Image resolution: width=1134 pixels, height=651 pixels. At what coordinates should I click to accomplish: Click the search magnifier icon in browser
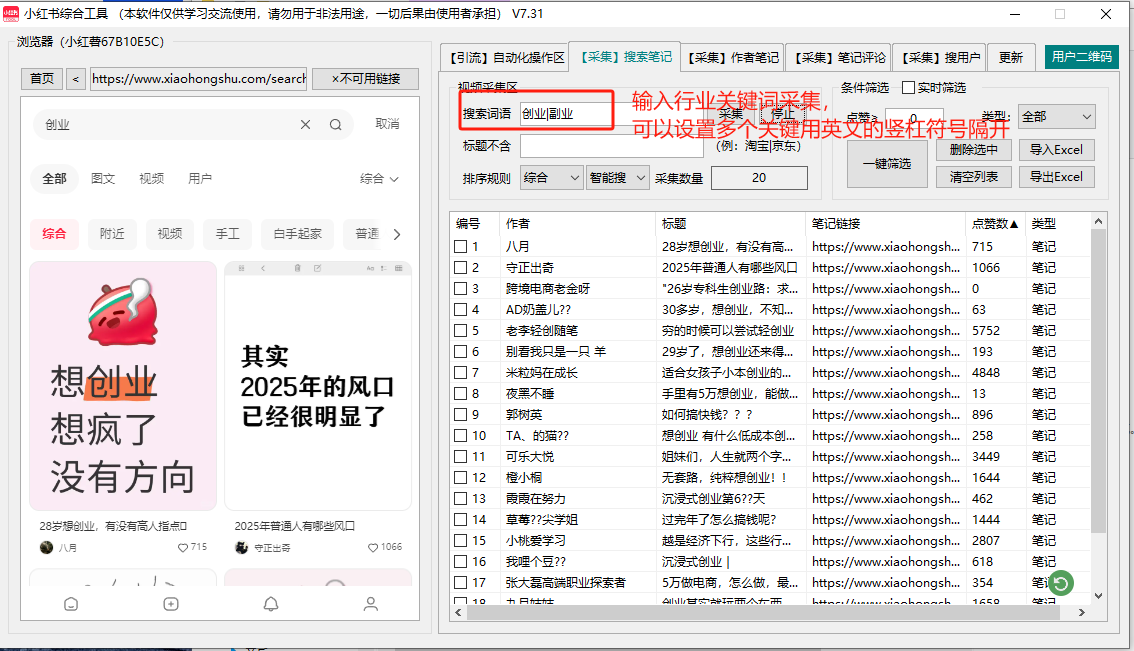(336, 125)
